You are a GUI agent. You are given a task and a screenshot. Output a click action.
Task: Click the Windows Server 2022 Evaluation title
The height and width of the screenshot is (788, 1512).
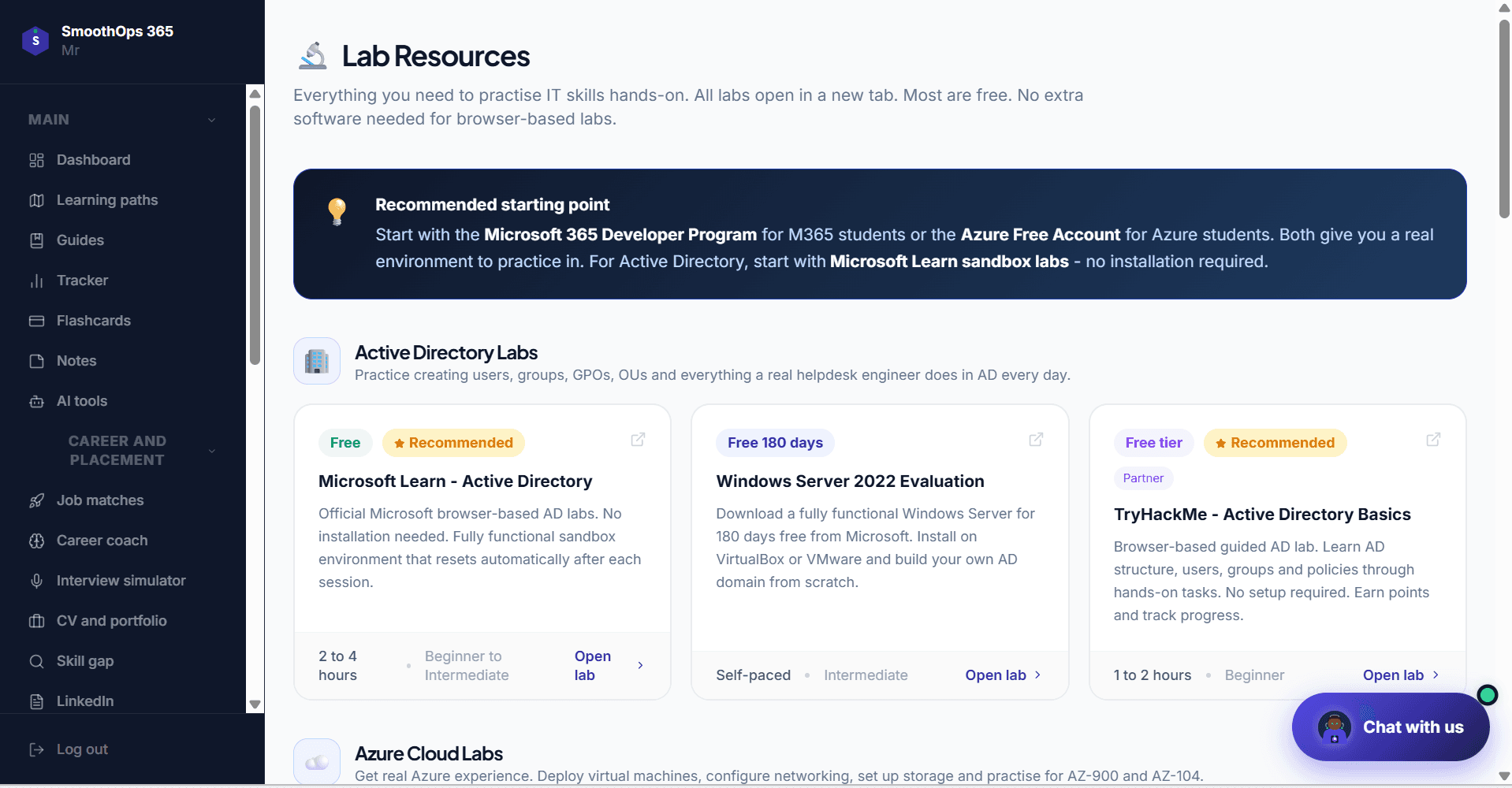[850, 481]
